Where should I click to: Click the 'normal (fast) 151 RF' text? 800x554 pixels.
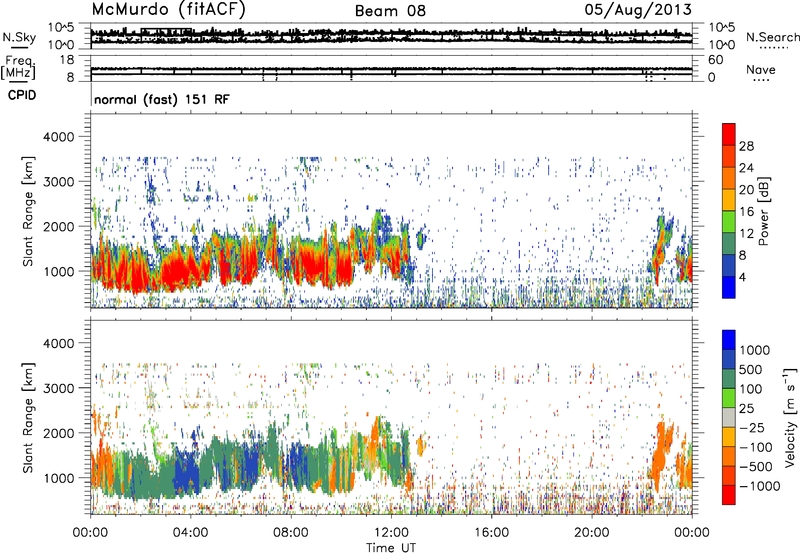162,99
